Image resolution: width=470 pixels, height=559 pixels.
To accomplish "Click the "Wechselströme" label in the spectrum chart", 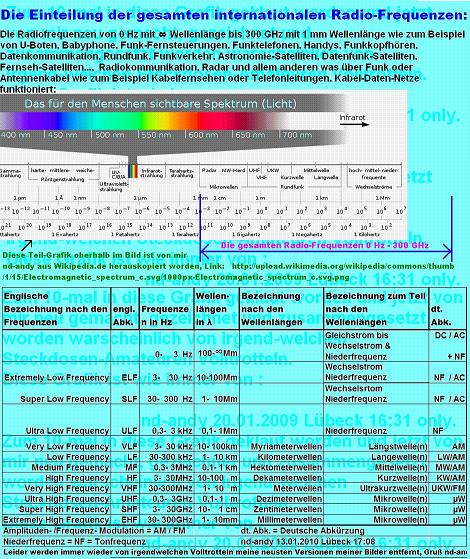I will pos(373,187).
